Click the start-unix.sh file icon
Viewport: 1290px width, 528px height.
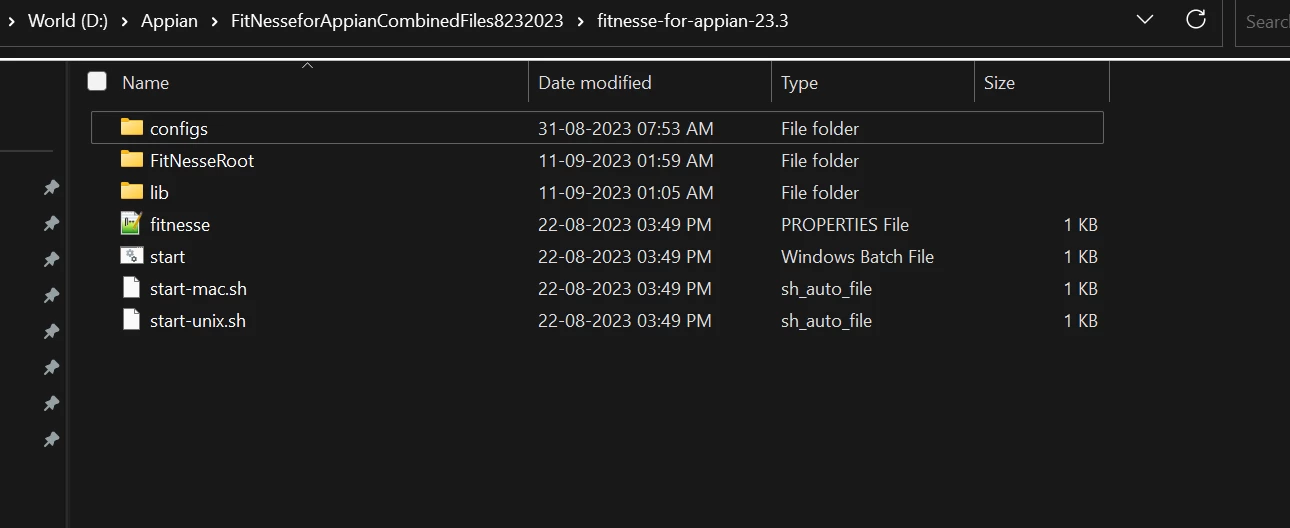[x=131, y=320]
